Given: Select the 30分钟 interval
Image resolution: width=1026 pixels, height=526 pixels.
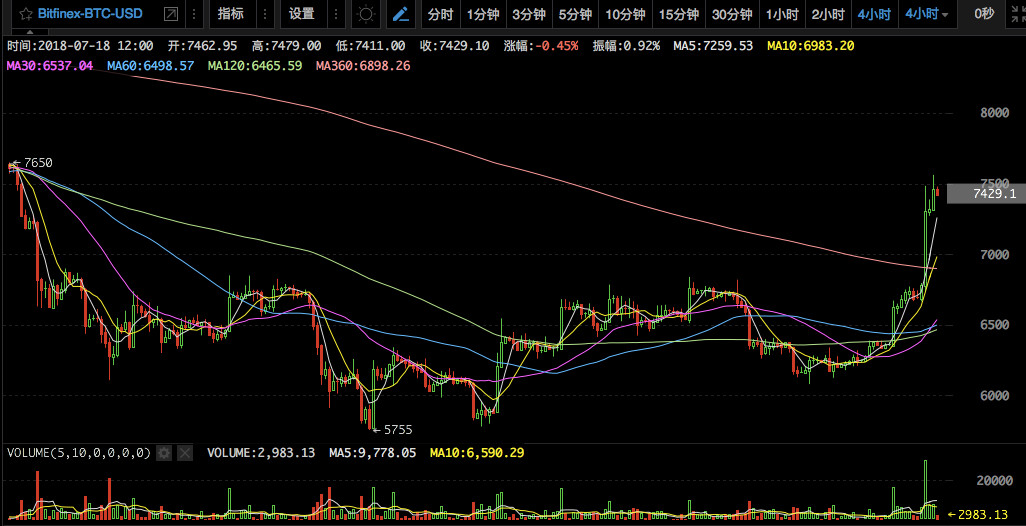Looking at the screenshot, I should point(732,14).
